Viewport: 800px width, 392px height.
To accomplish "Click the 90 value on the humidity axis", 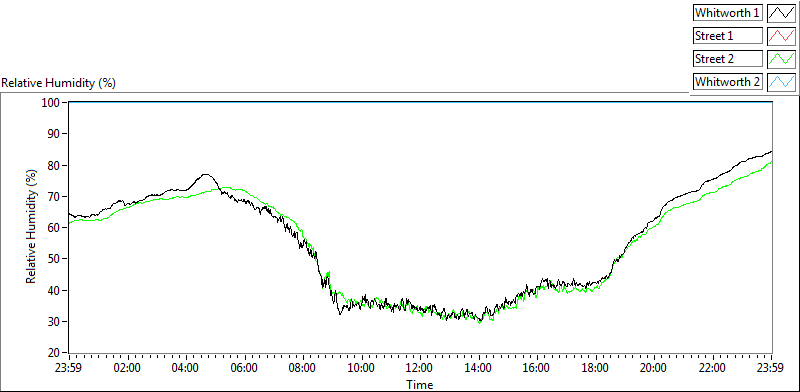I will pos(54,134).
